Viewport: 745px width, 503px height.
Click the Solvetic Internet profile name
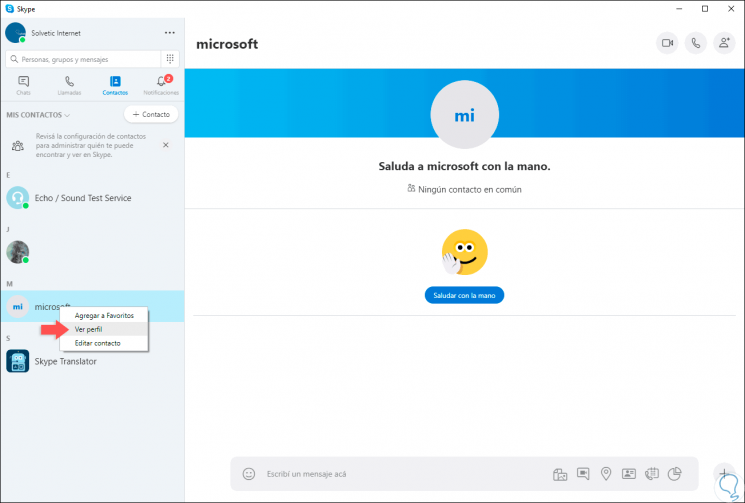(56, 33)
